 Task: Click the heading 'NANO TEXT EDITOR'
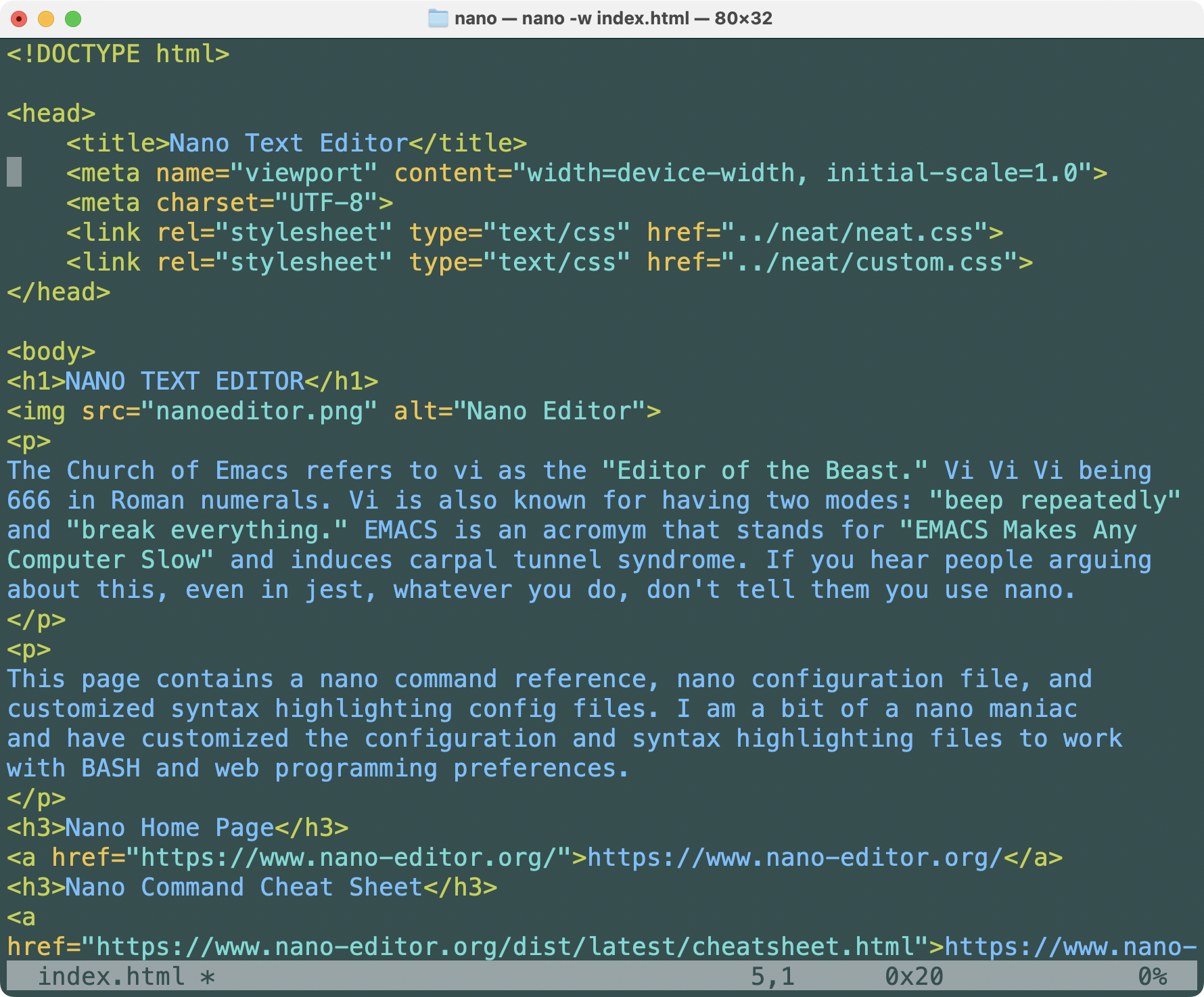pos(185,381)
